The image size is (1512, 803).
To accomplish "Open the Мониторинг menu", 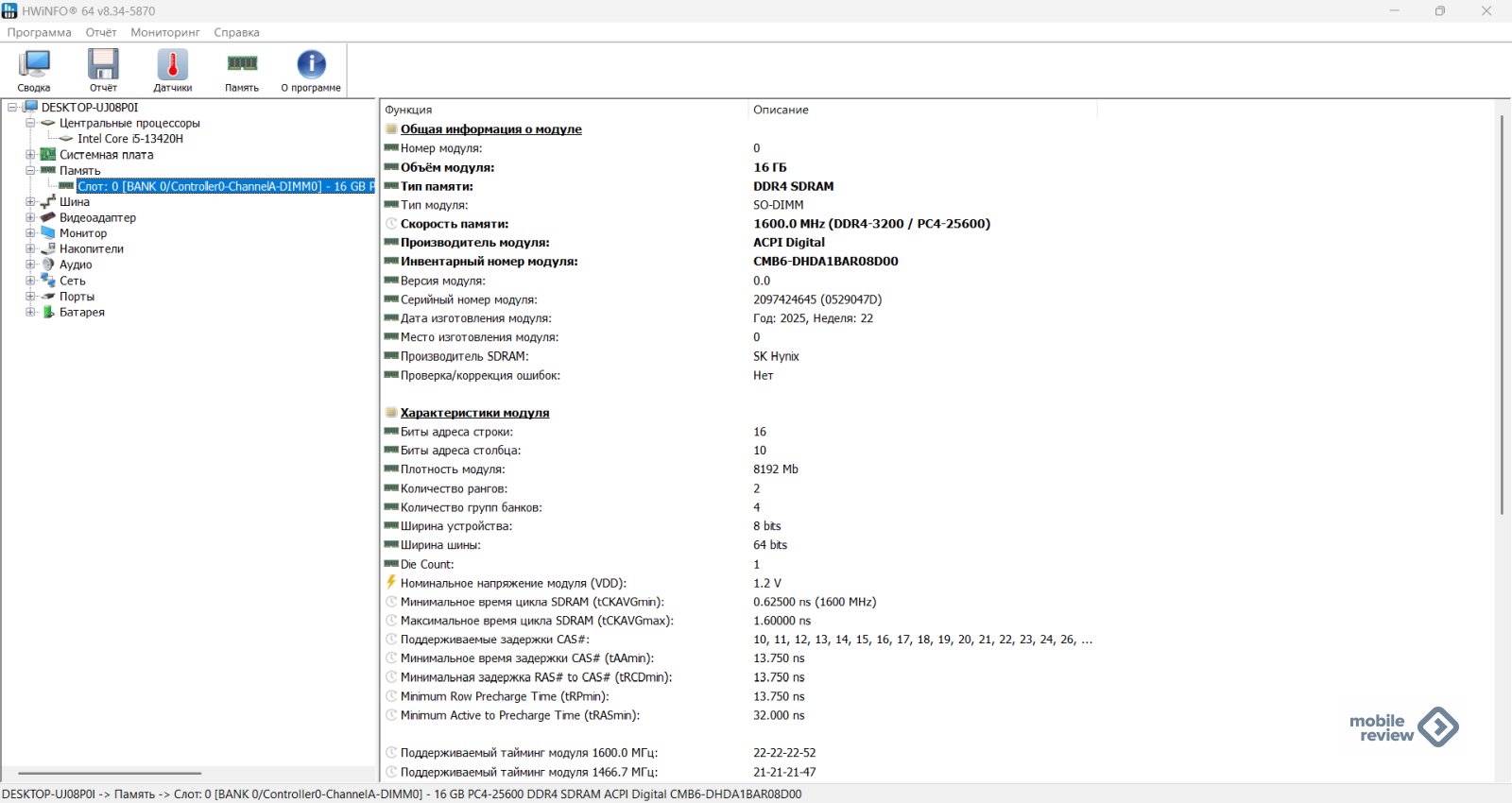I will (165, 32).
